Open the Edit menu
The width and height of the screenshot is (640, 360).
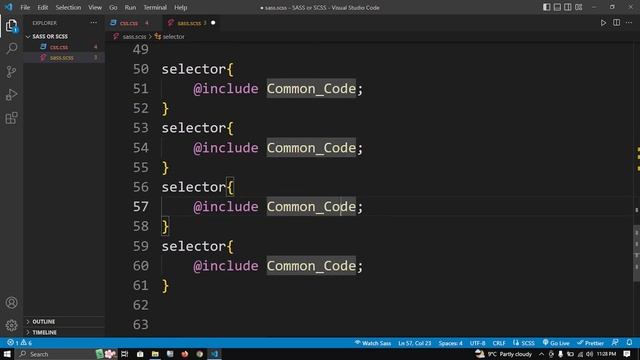[x=42, y=7]
